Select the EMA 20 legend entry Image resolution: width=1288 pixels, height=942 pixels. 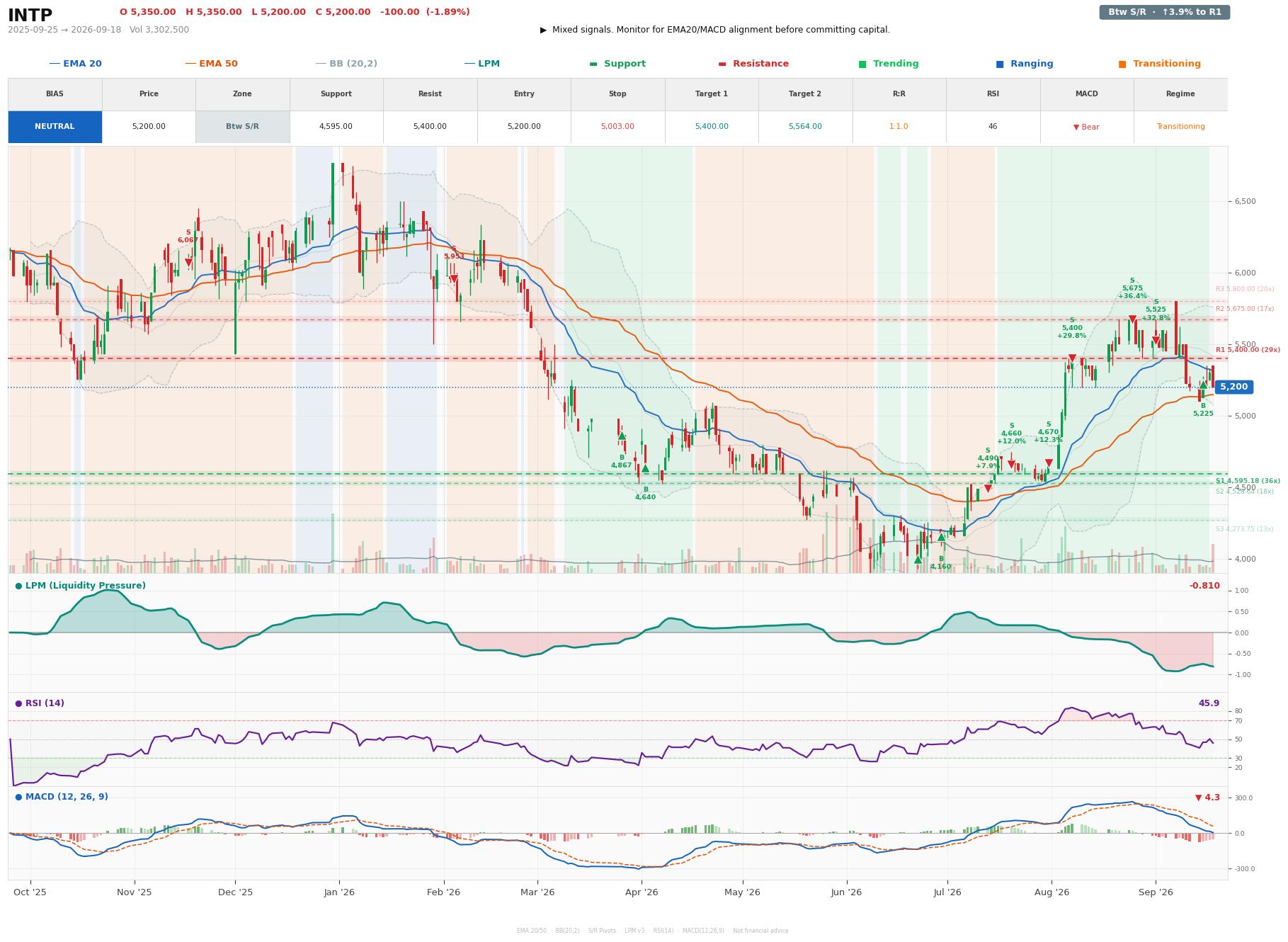pos(75,64)
